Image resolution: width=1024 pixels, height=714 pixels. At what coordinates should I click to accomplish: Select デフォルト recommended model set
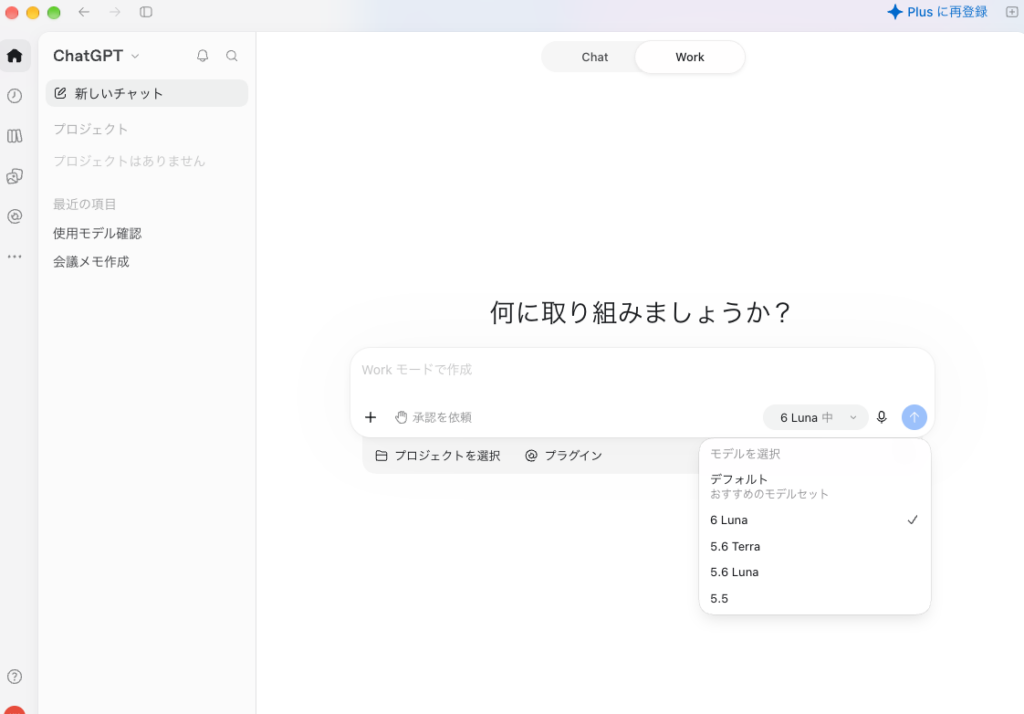[x=814, y=486]
